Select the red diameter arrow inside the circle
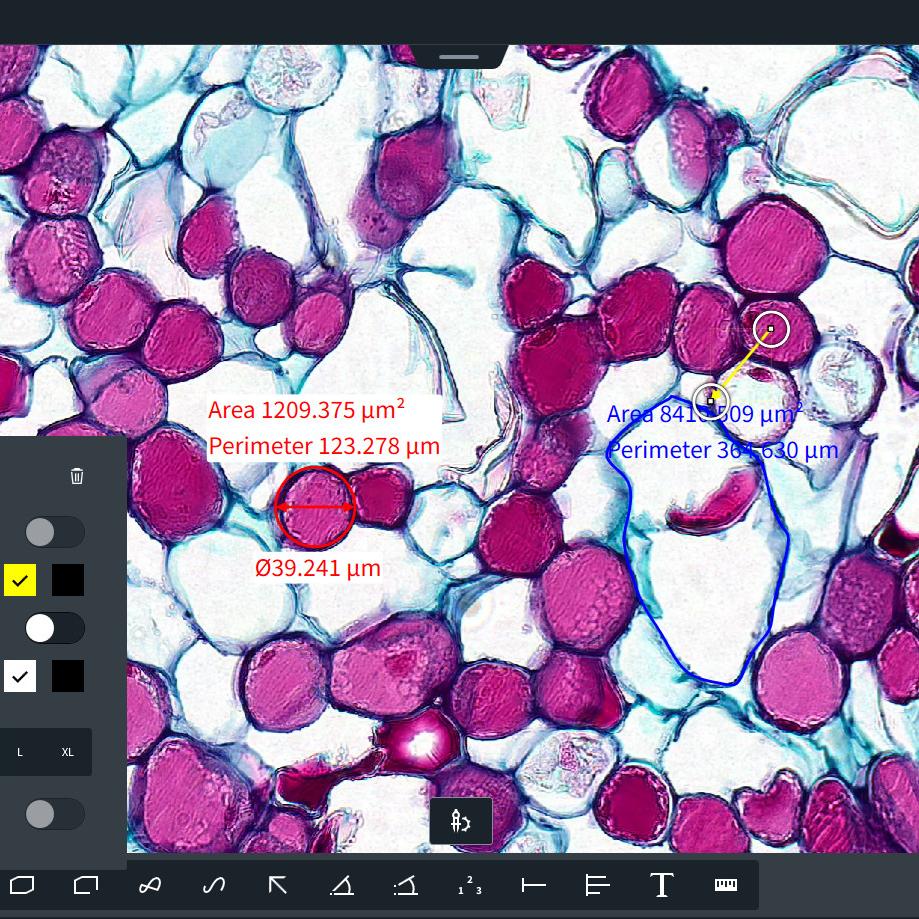 tap(315, 507)
